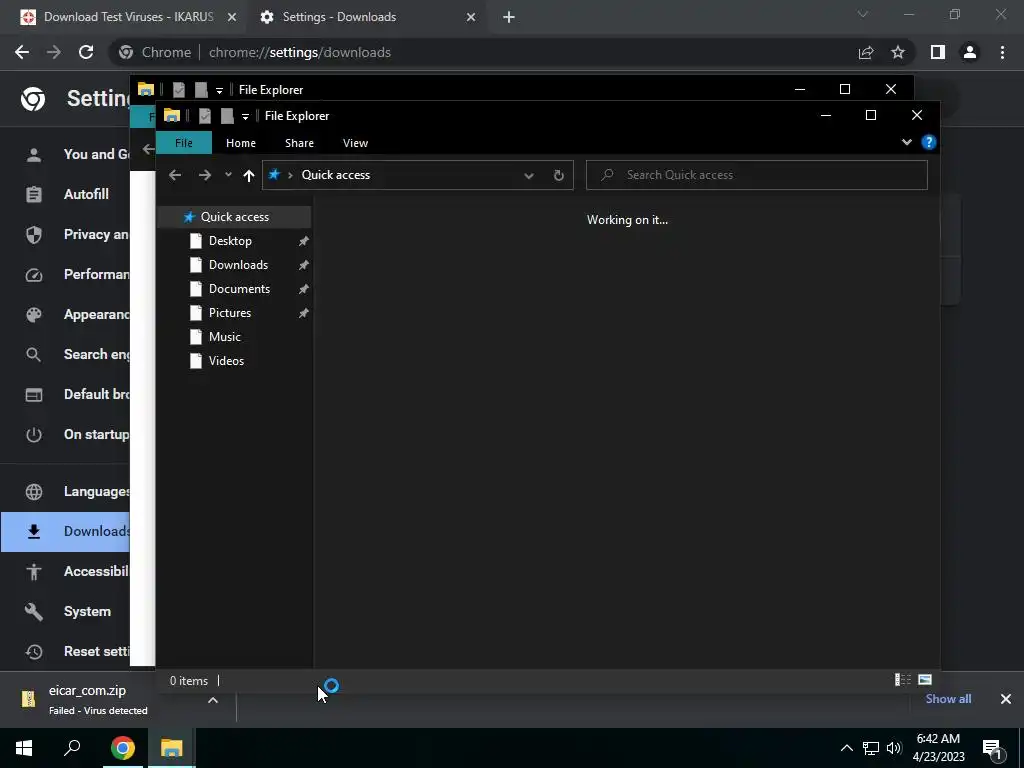
Task: Open Chrome three-dot menu
Action: 1002,52
